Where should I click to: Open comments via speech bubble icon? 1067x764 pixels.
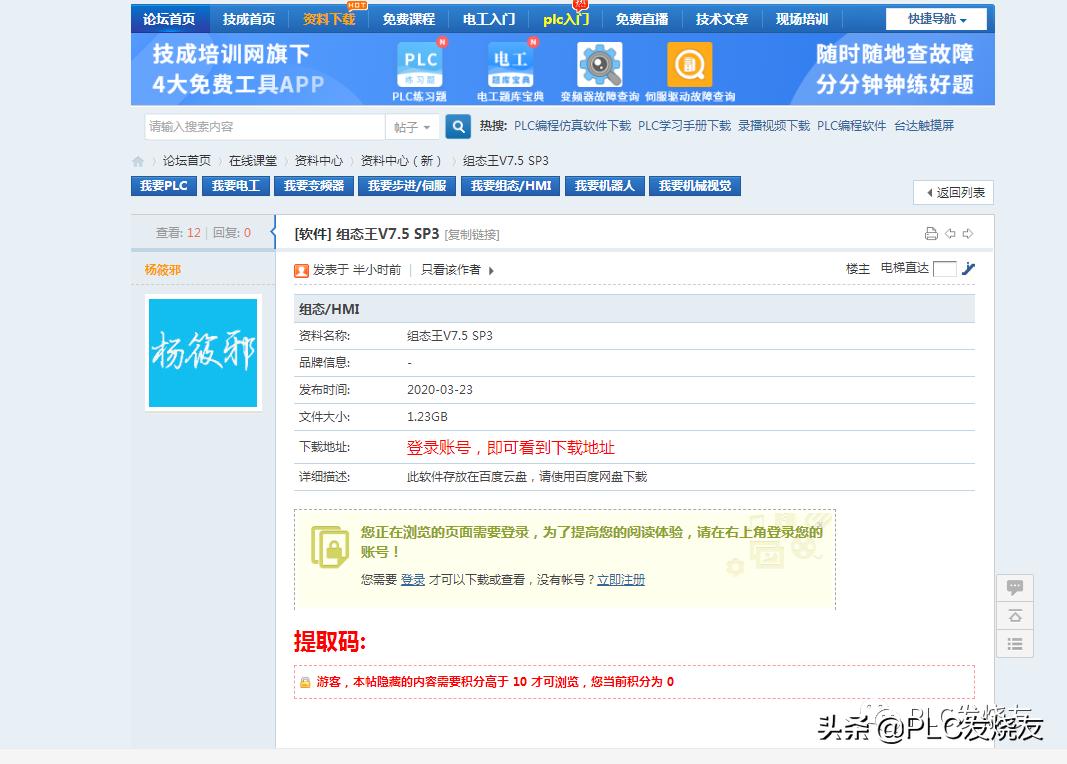point(1014,587)
